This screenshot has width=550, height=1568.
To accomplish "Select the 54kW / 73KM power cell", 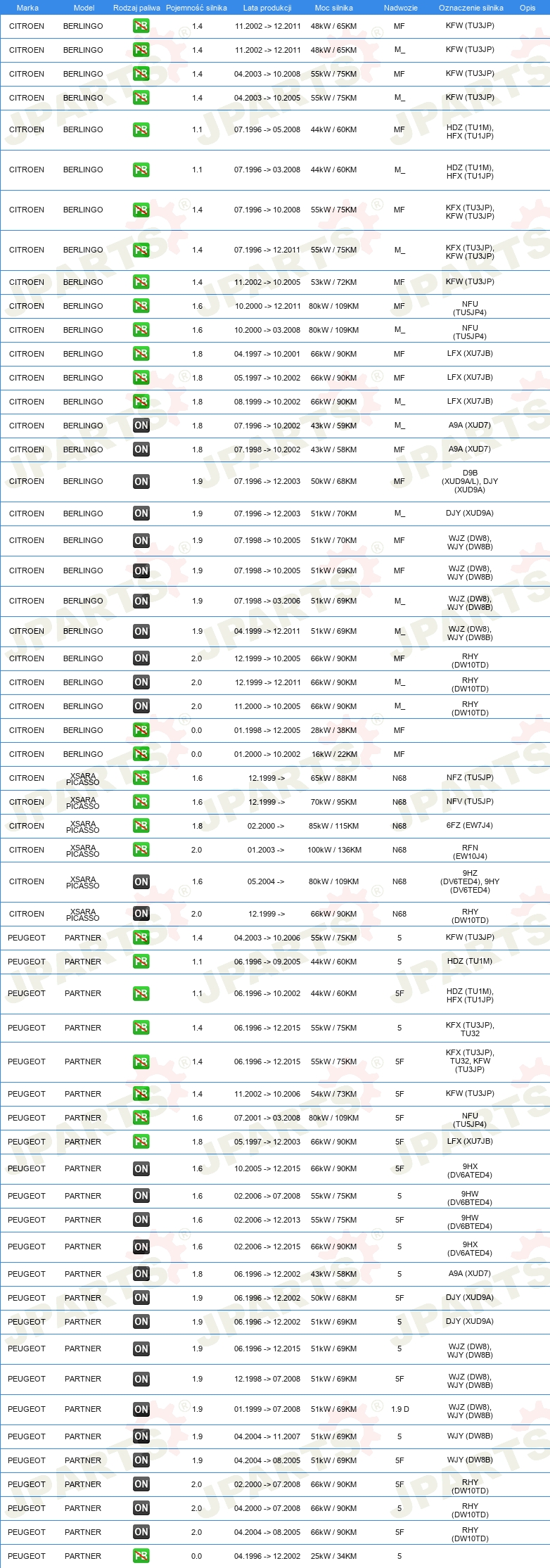I will pos(334,1094).
